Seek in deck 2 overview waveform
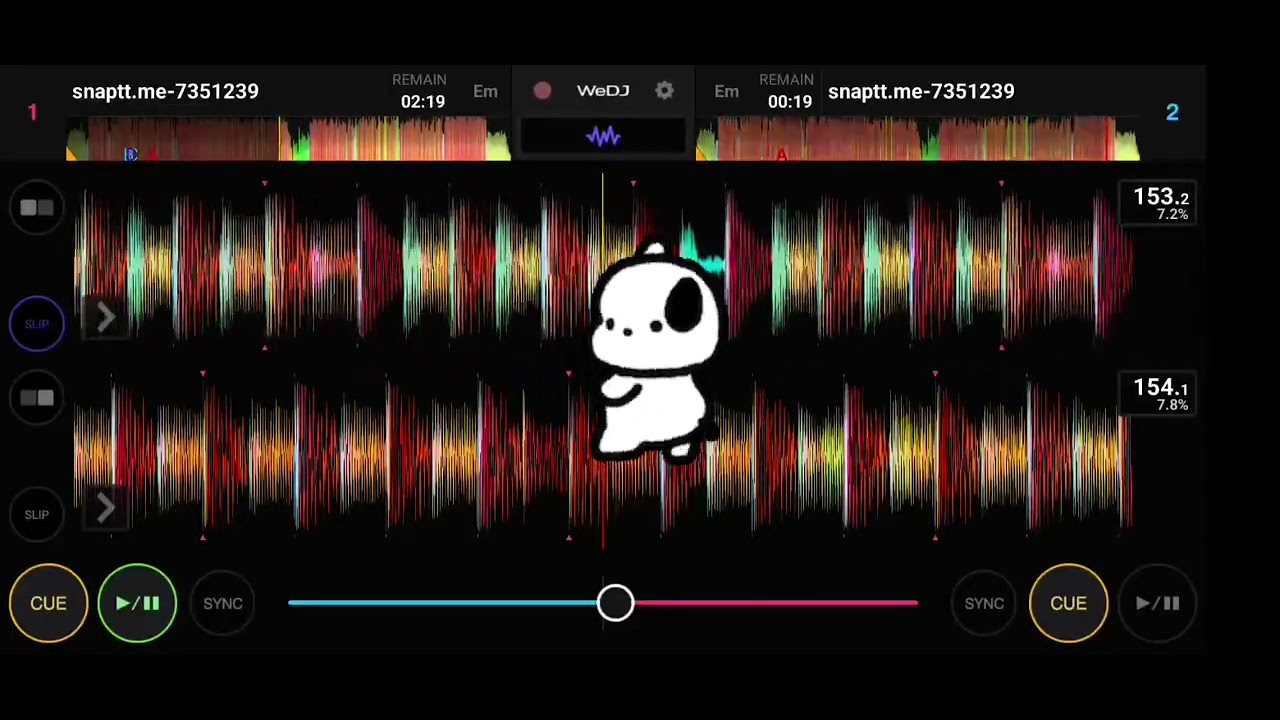 917,138
